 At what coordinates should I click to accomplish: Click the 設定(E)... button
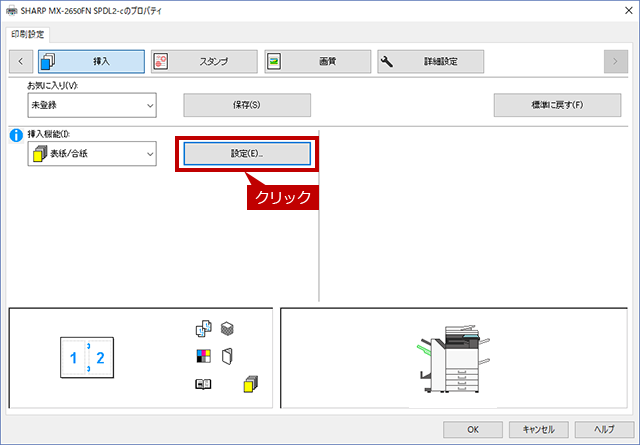click(247, 154)
